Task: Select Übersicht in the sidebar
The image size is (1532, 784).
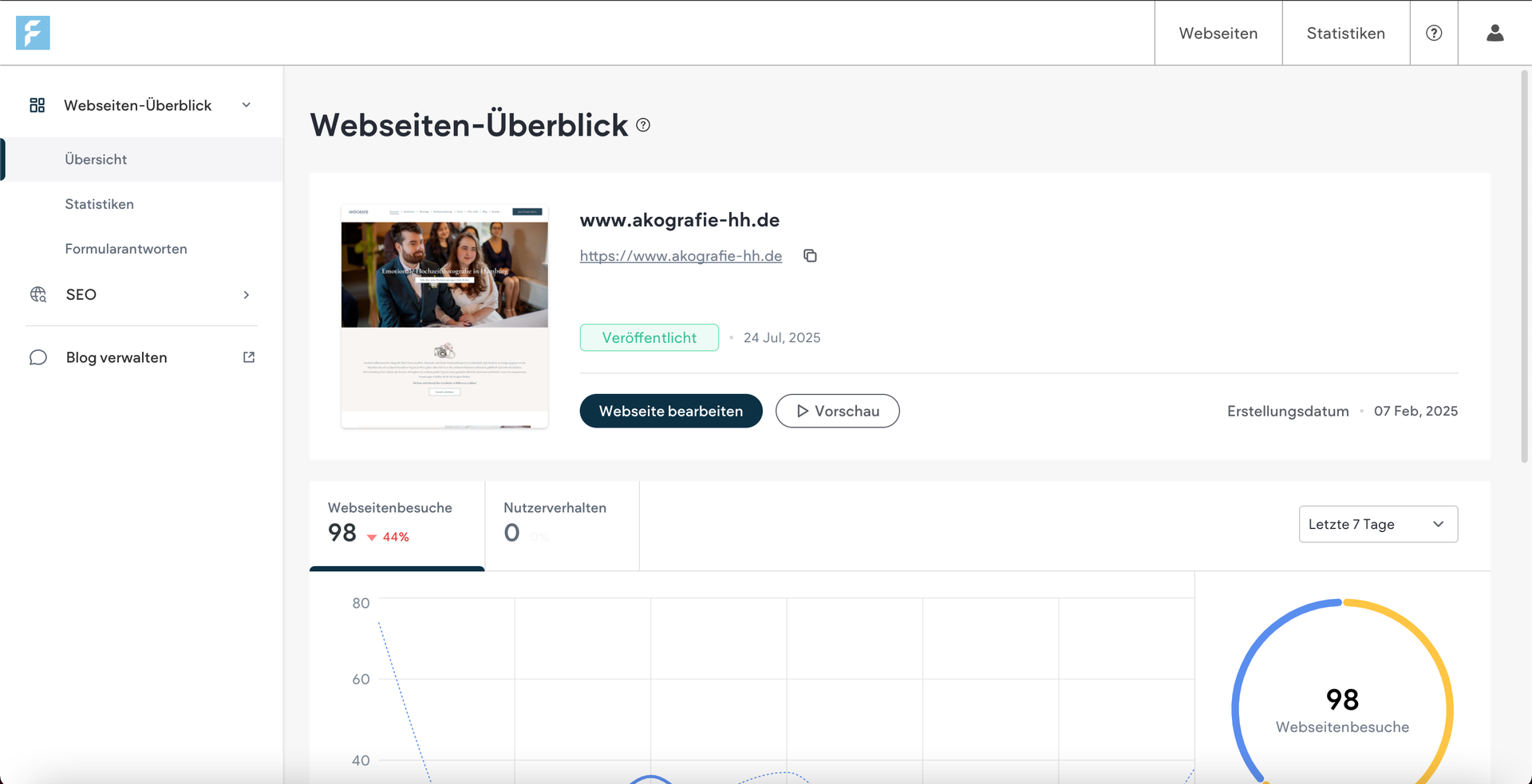Action: (142, 160)
